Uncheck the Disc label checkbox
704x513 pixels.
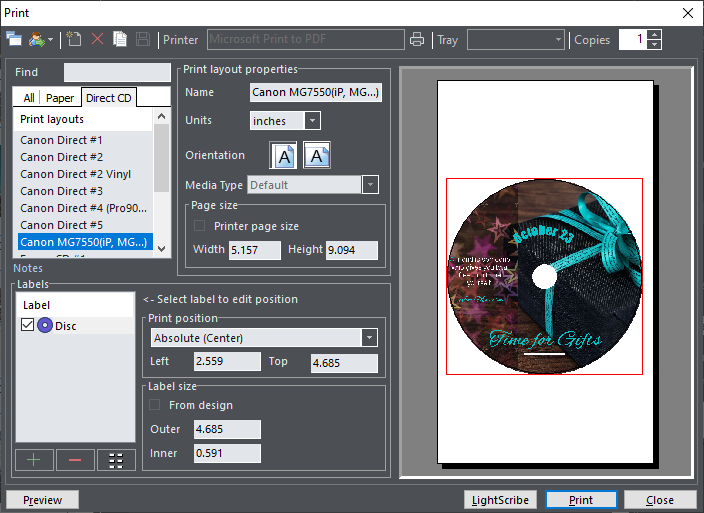tap(27, 325)
